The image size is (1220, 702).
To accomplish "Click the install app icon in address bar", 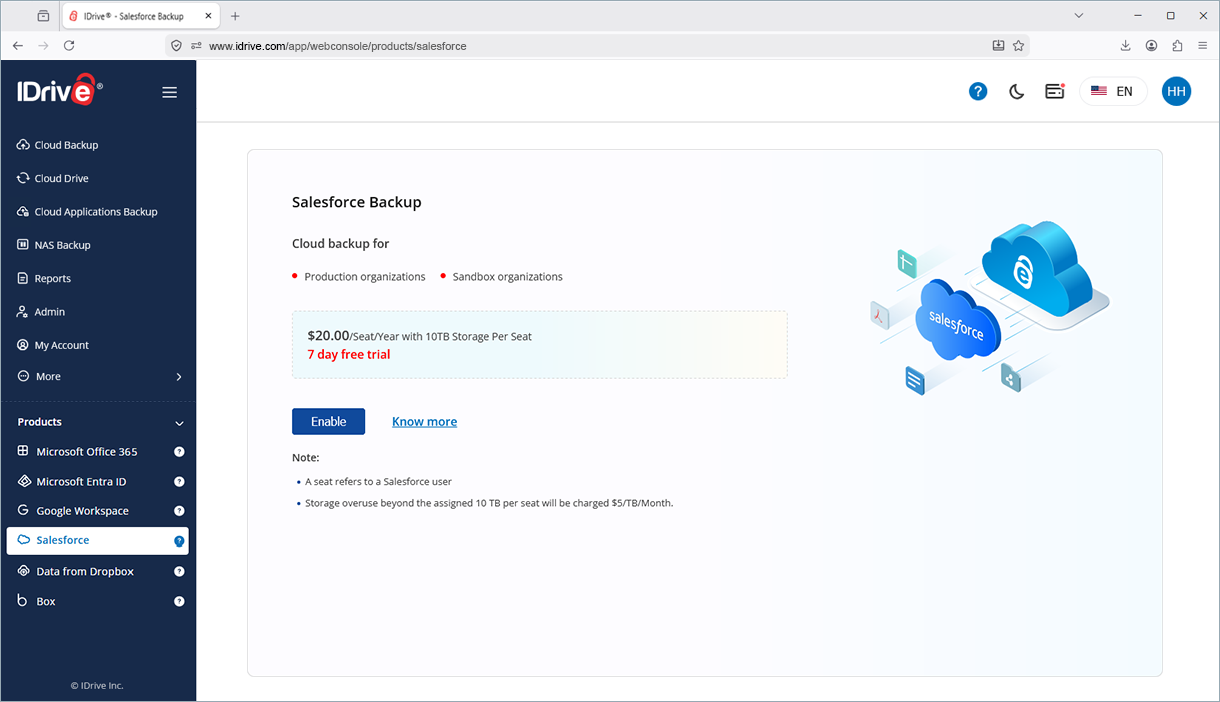I will click(x=998, y=46).
